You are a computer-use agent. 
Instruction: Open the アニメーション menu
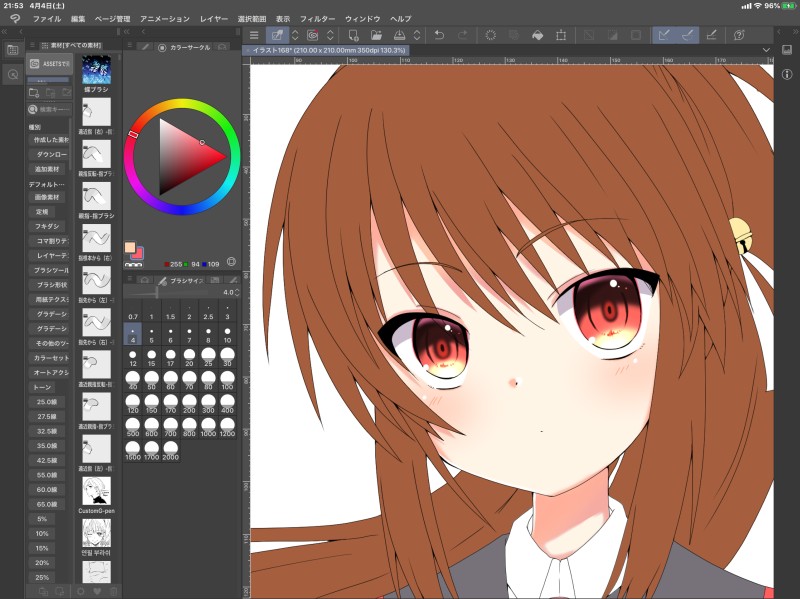point(165,19)
